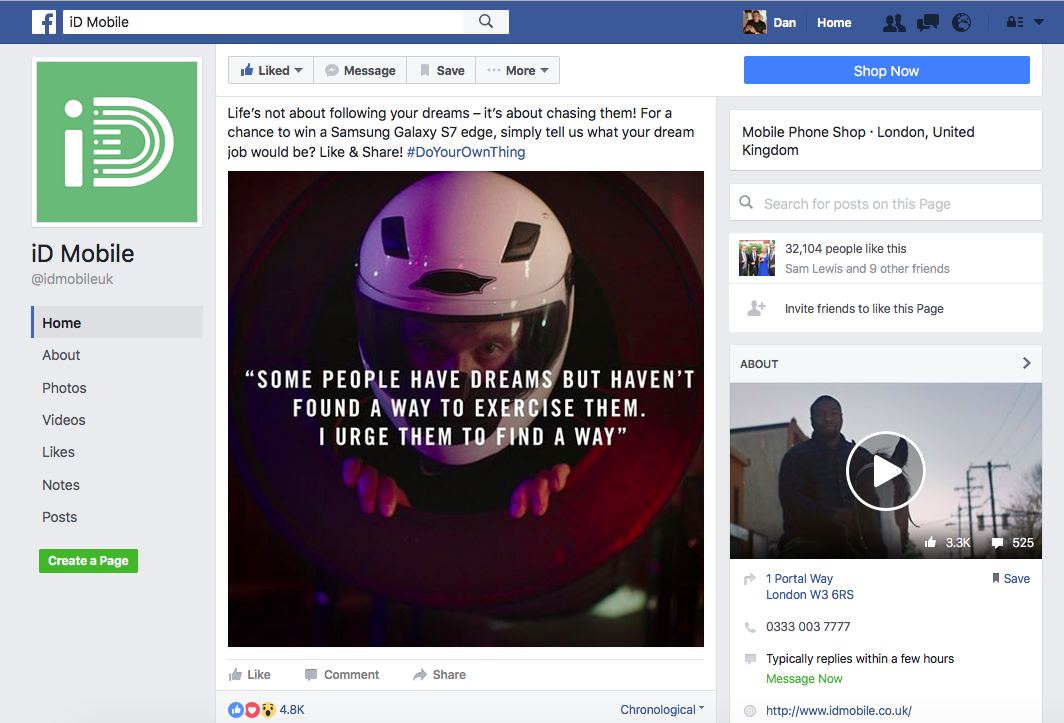Open Photos in page sidebar
The height and width of the screenshot is (723, 1064).
[x=64, y=388]
